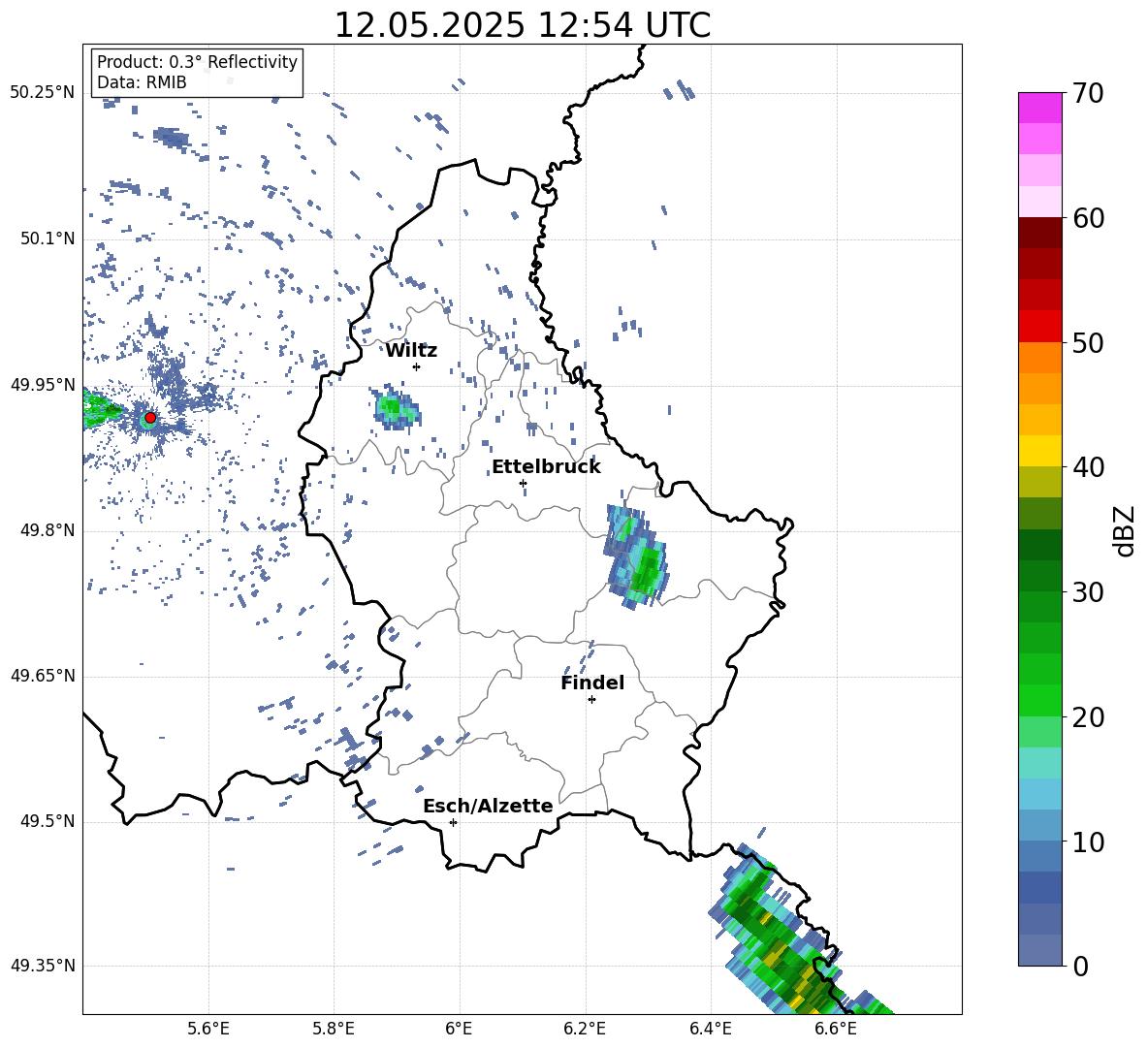
Task: Click the plus marker below Findel
Action: [x=591, y=700]
